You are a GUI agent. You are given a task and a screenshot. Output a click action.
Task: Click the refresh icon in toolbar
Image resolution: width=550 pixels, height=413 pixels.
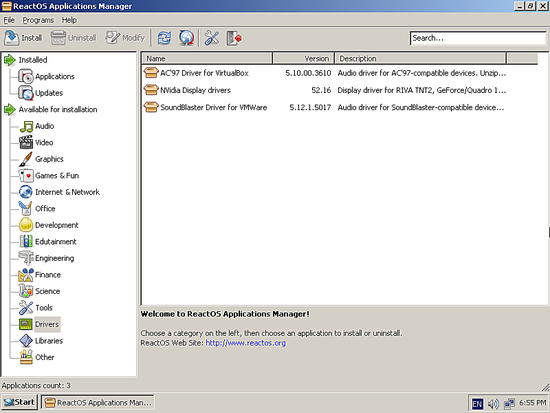click(x=164, y=38)
